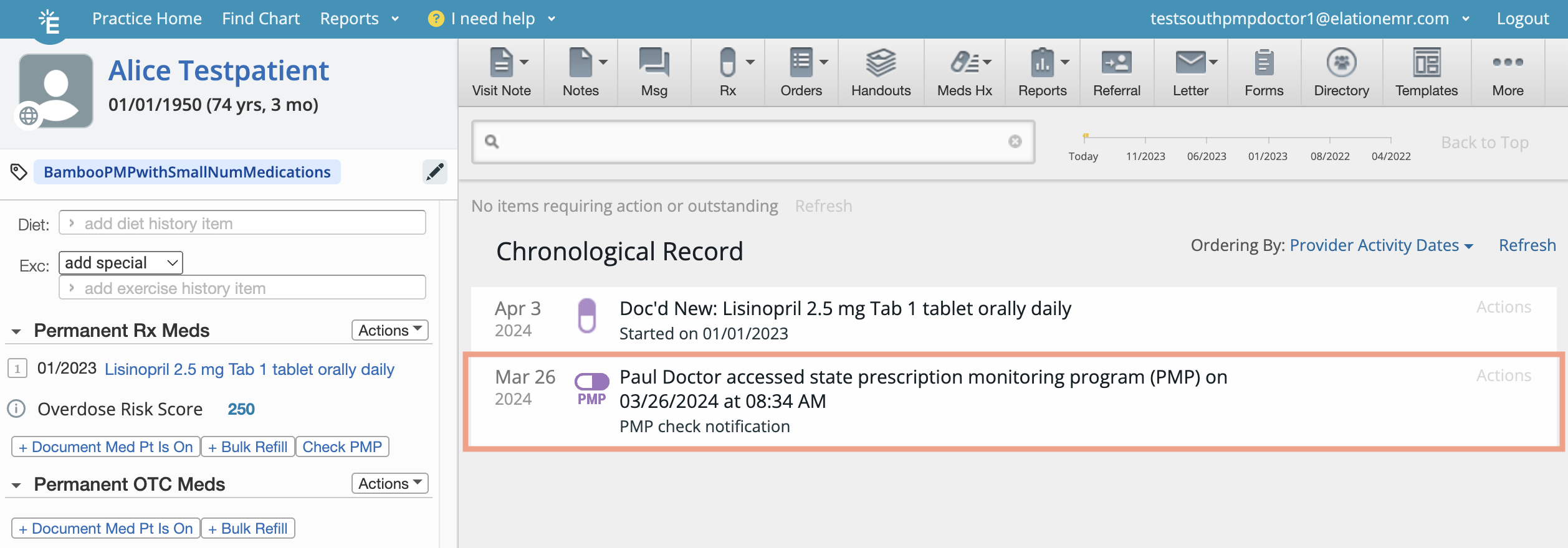Click the globe icon on patient avatar
Screen dimensions: 1568x548
pos(29,116)
